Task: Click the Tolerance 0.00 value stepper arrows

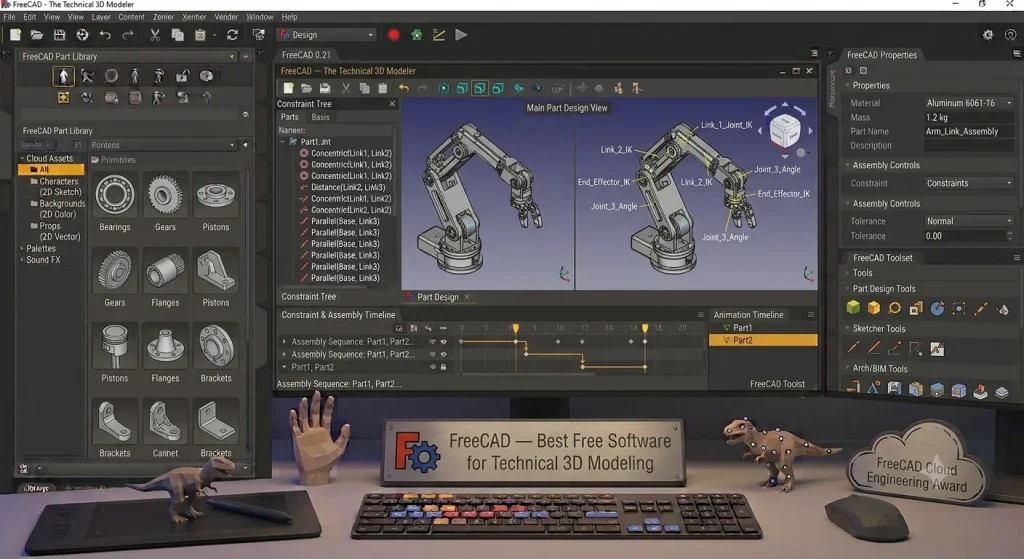Action: click(x=1010, y=236)
